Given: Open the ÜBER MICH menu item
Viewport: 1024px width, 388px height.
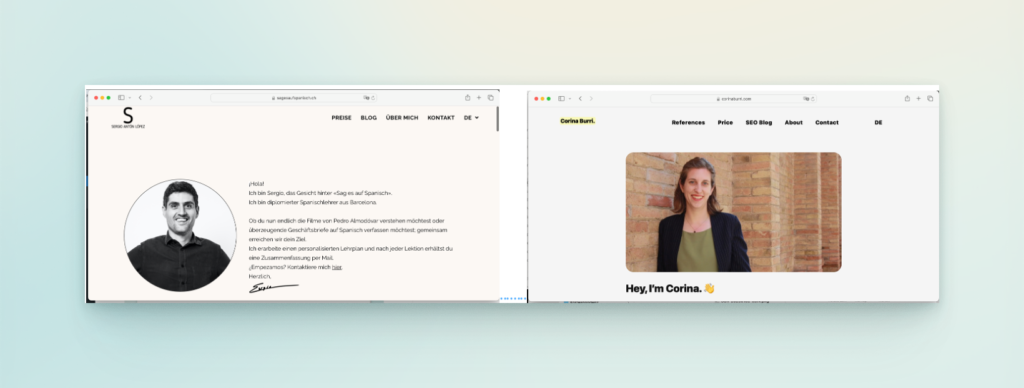Looking at the screenshot, I should click(x=402, y=118).
